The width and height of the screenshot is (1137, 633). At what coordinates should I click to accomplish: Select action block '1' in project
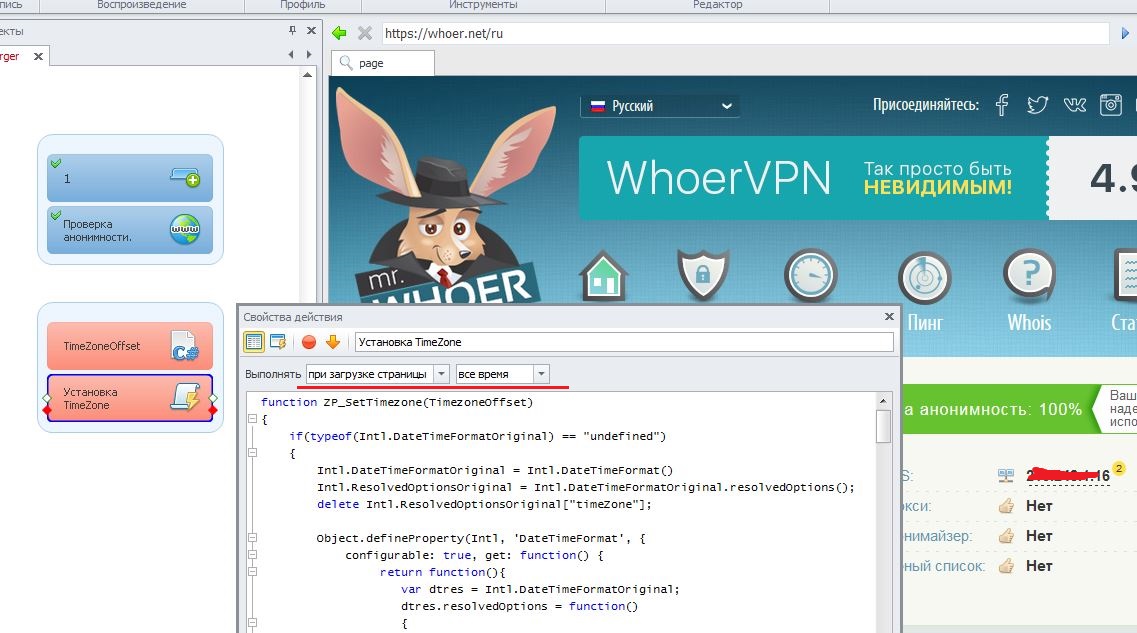pyautogui.click(x=130, y=178)
